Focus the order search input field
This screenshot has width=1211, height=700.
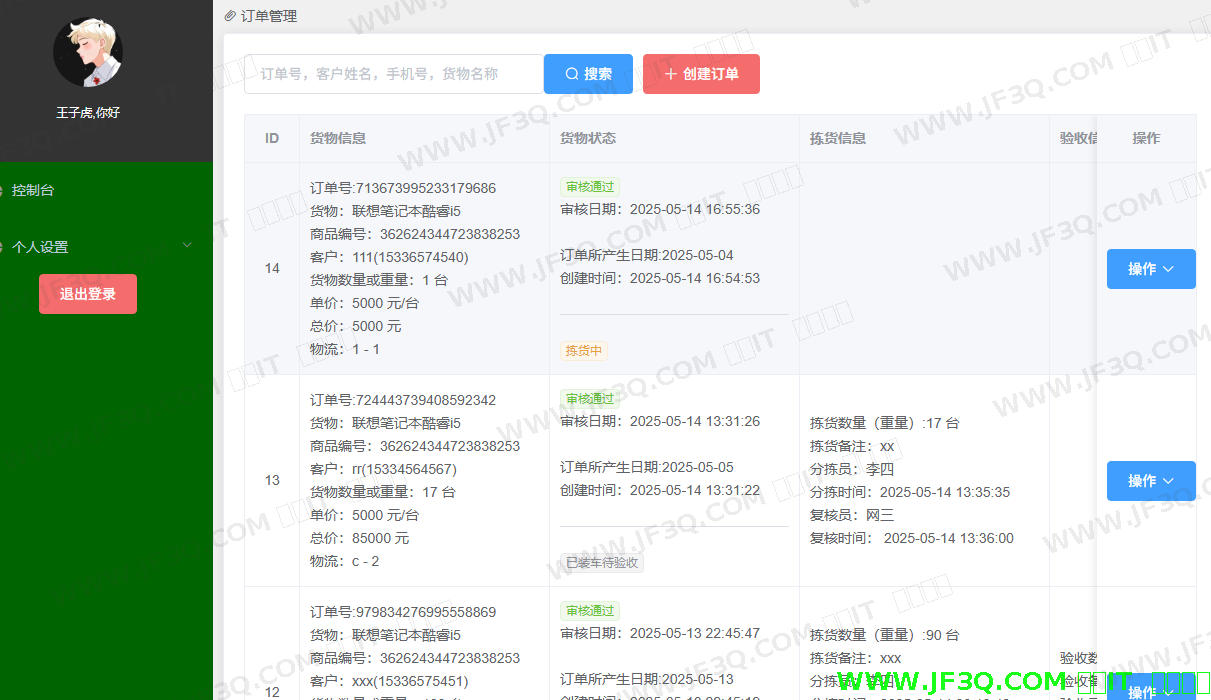click(x=393, y=74)
